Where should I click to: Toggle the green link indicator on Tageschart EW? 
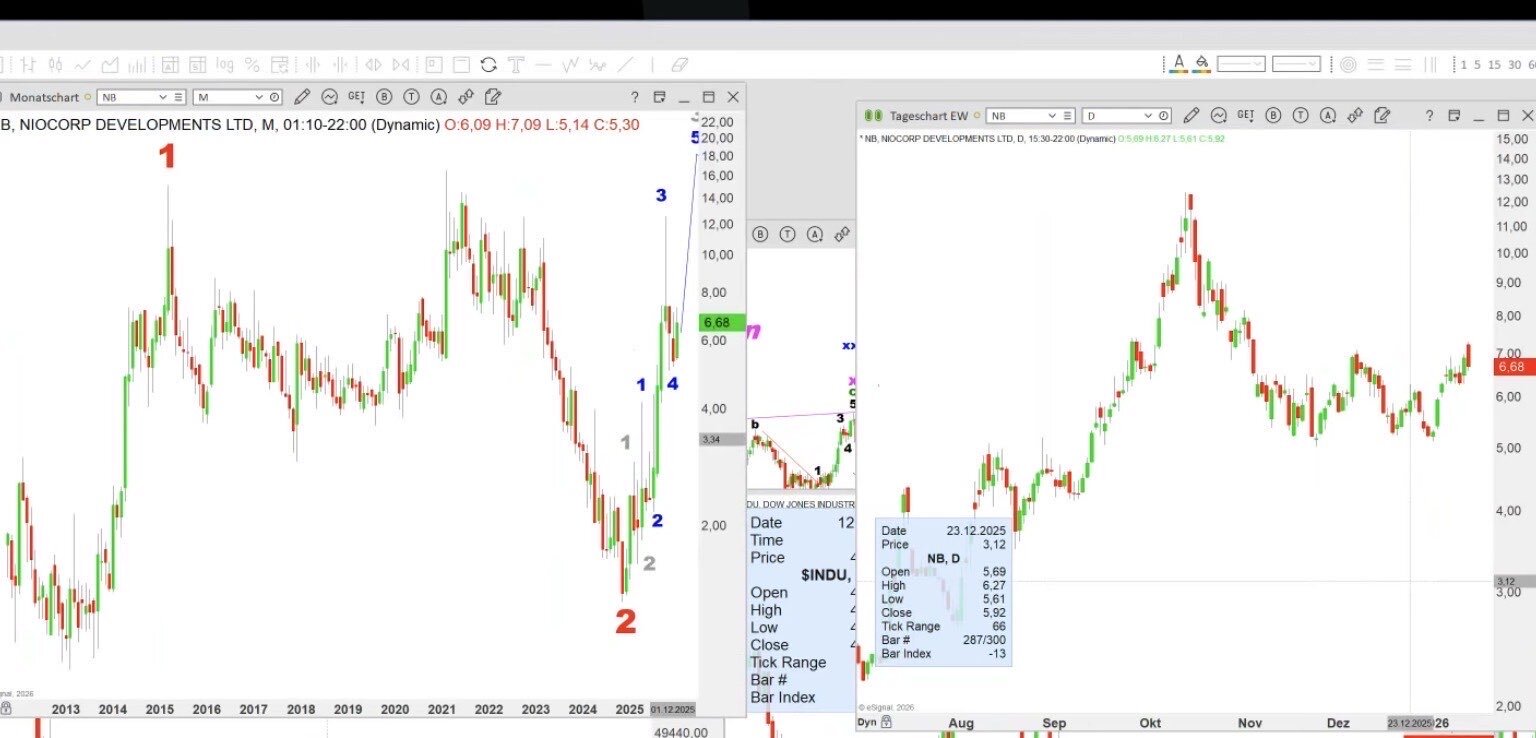(873, 116)
